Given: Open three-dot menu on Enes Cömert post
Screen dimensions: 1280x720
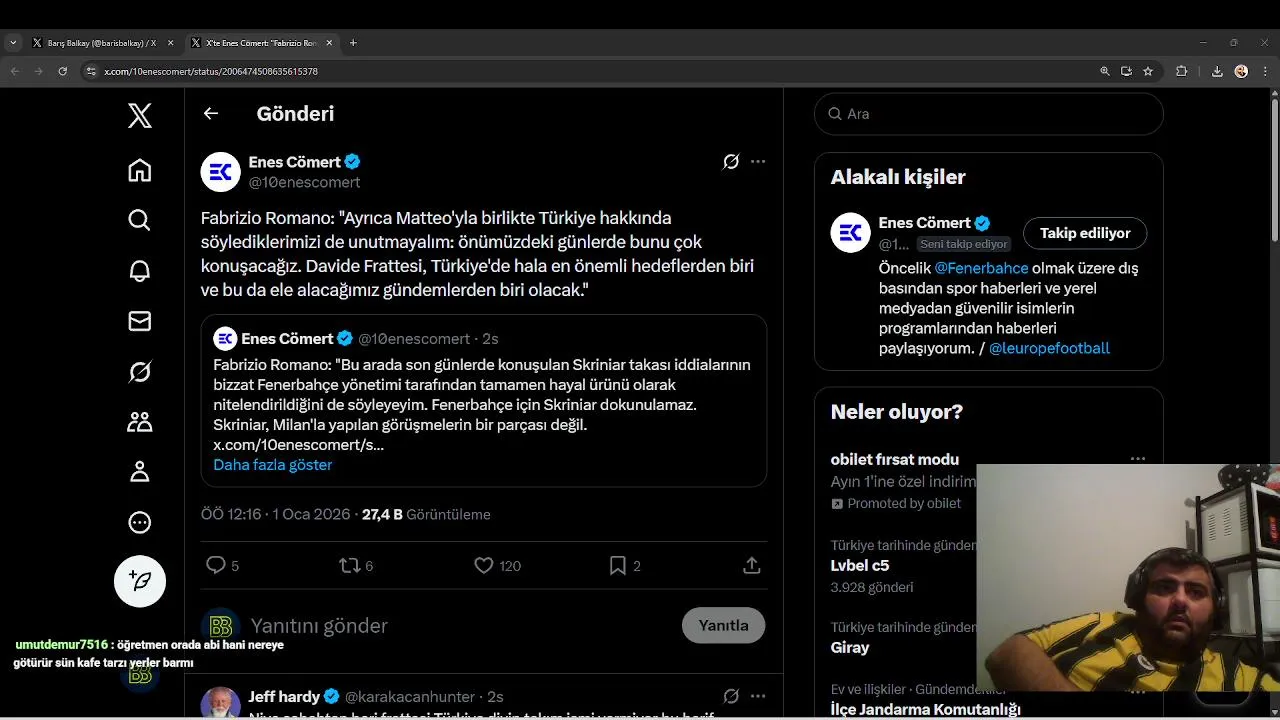Looking at the screenshot, I should coord(758,162).
